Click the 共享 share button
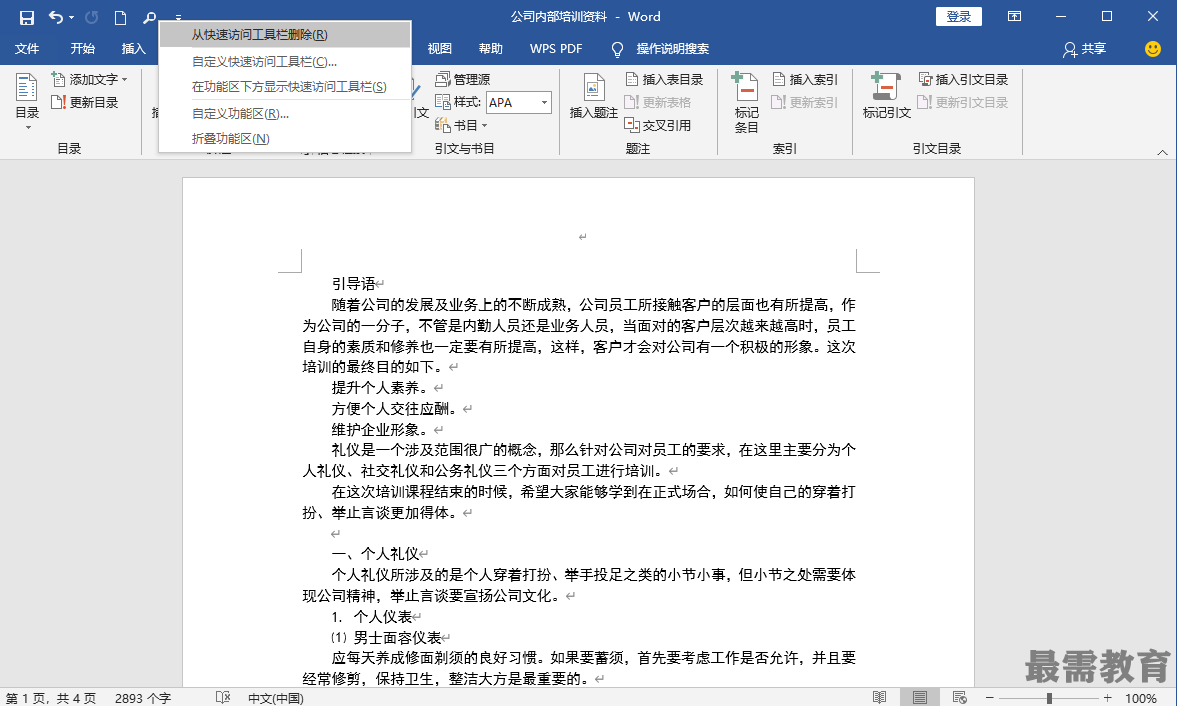Viewport: 1177px width, 706px height. point(1085,49)
